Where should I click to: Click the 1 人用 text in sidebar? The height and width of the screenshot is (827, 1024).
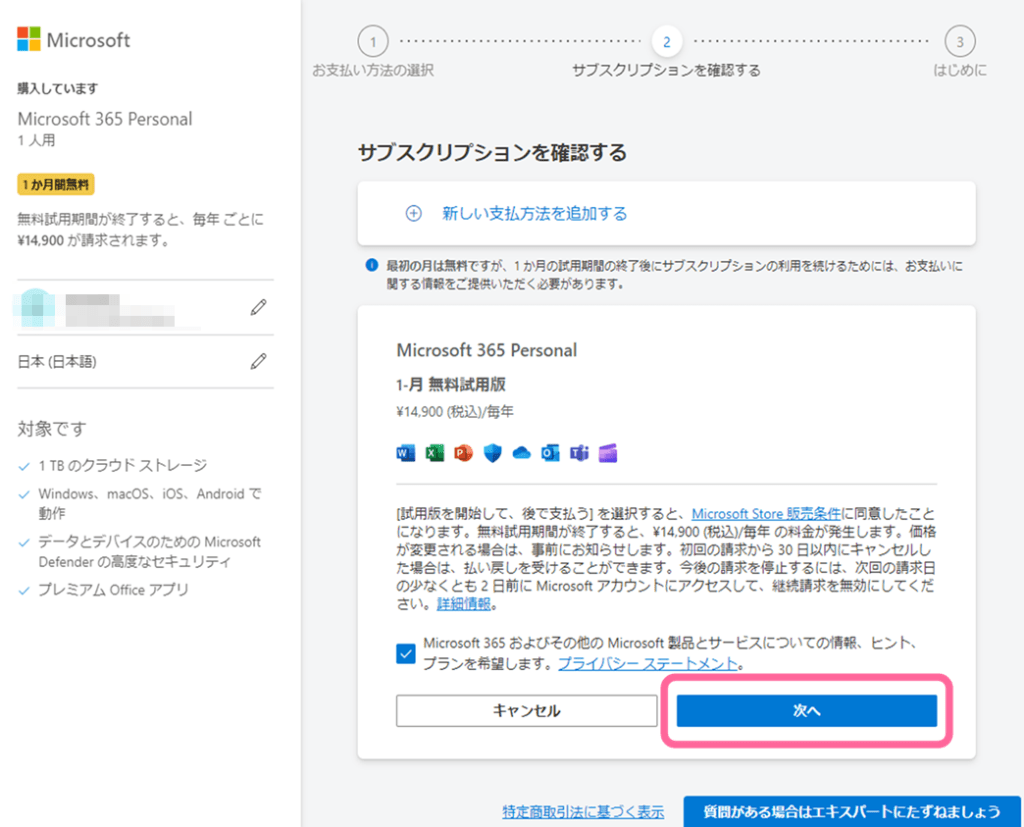click(x=37, y=140)
